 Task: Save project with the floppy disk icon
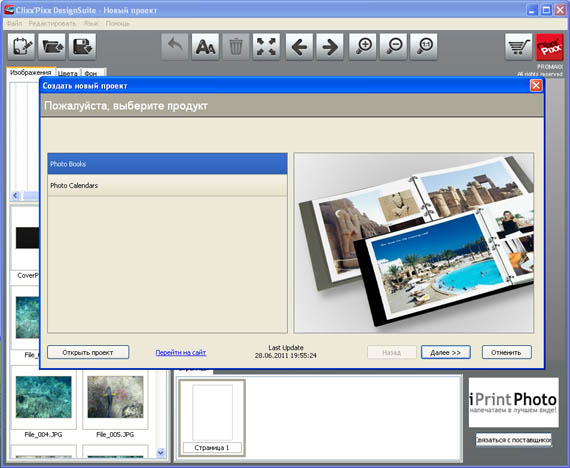[x=83, y=47]
